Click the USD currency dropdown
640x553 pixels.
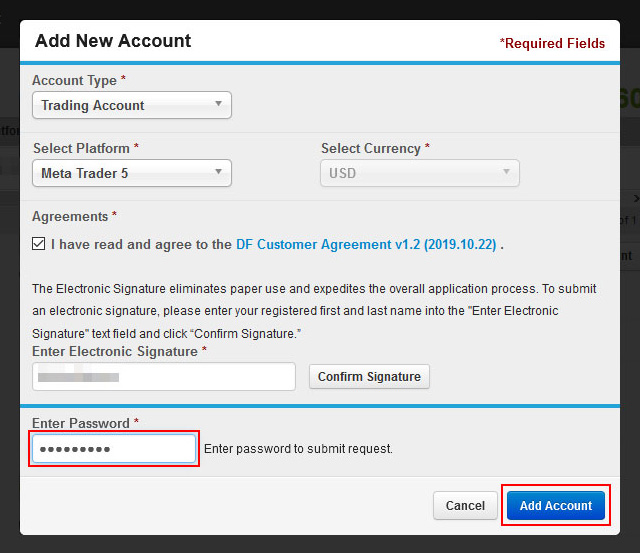click(419, 173)
